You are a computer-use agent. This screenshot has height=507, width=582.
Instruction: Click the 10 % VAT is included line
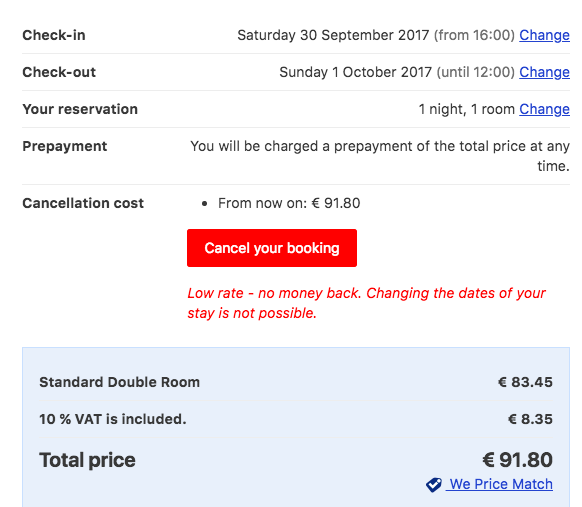coord(113,419)
